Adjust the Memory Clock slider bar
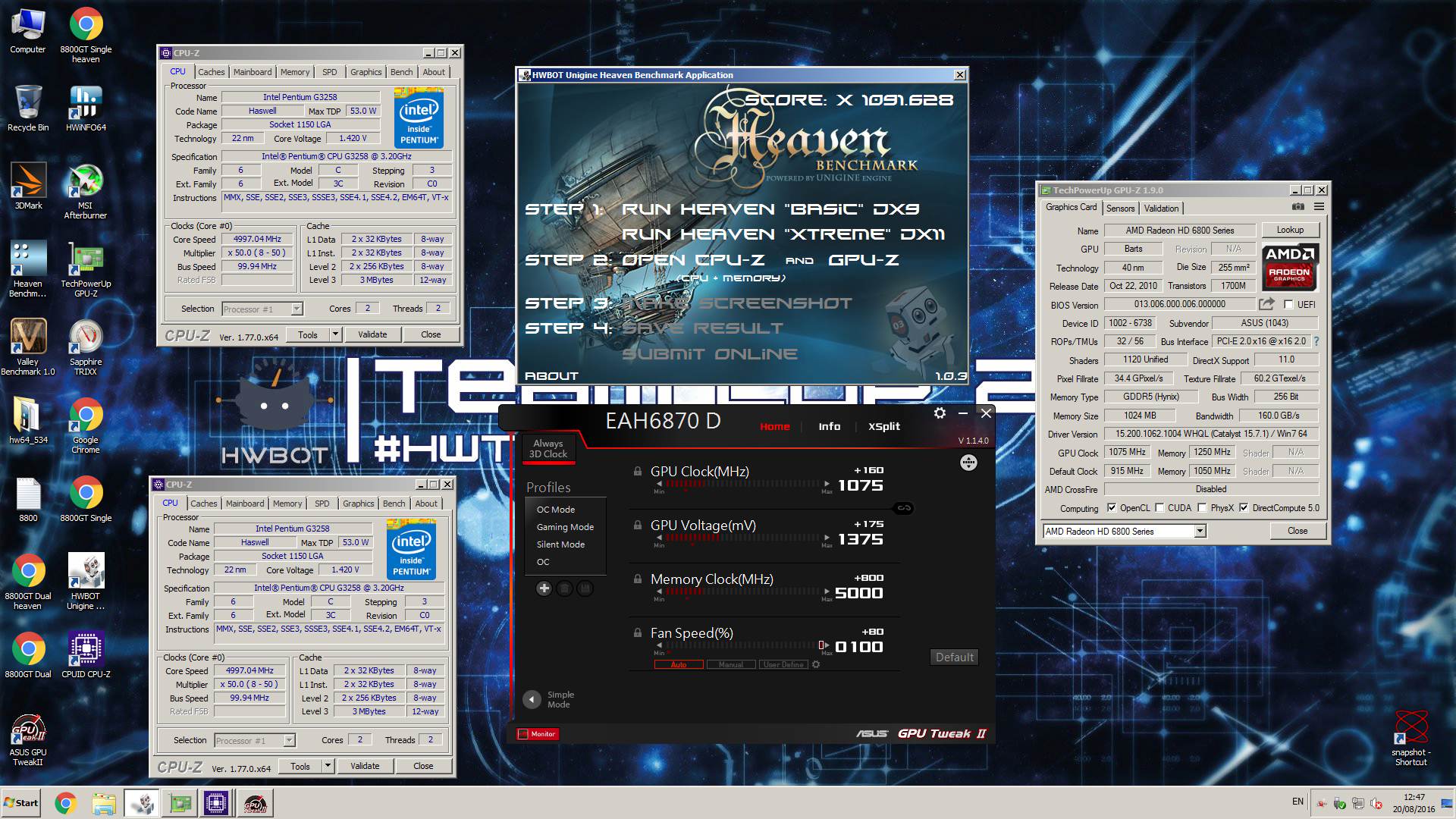Screen dimensions: 1456x819 pyautogui.click(x=743, y=591)
